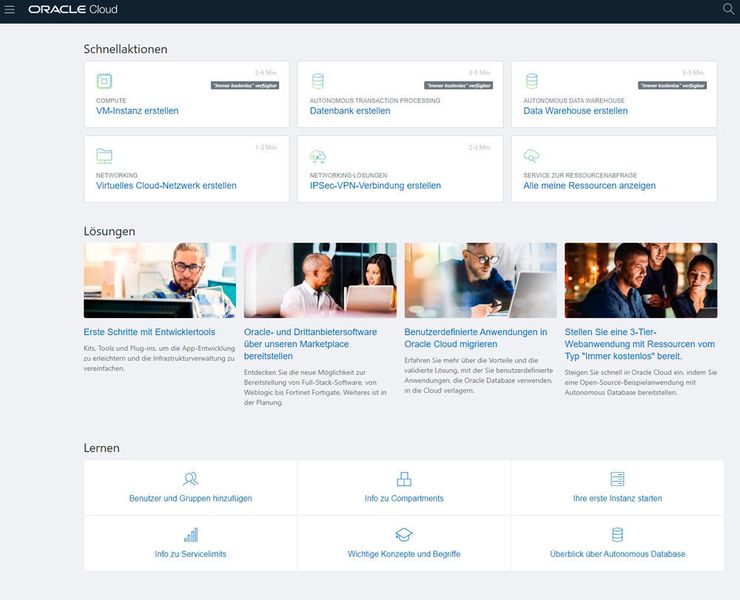The height and width of the screenshot is (600, 740).
Task: Click the Ressourcenabfrage cloud search icon
Action: pyautogui.click(x=531, y=156)
